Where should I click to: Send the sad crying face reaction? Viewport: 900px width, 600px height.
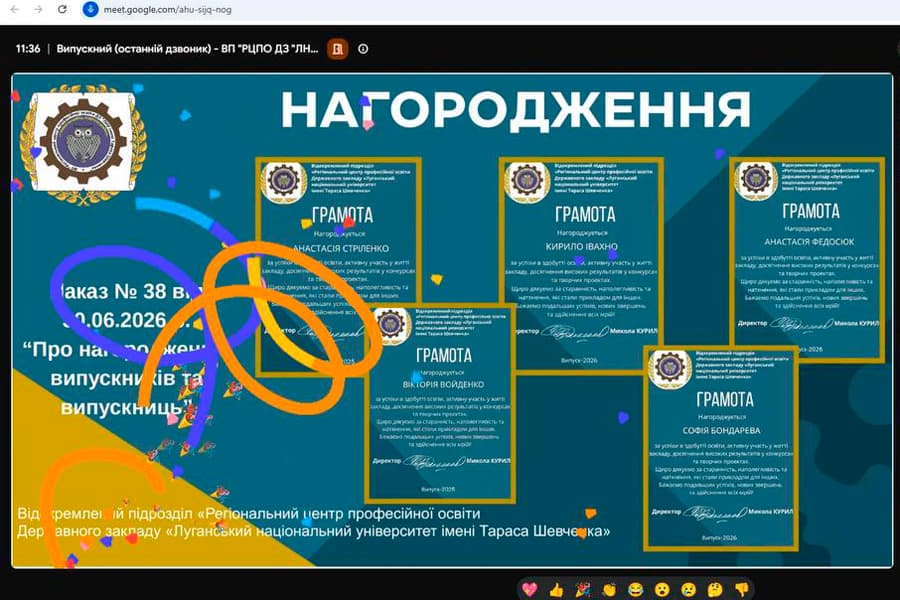[x=688, y=590]
